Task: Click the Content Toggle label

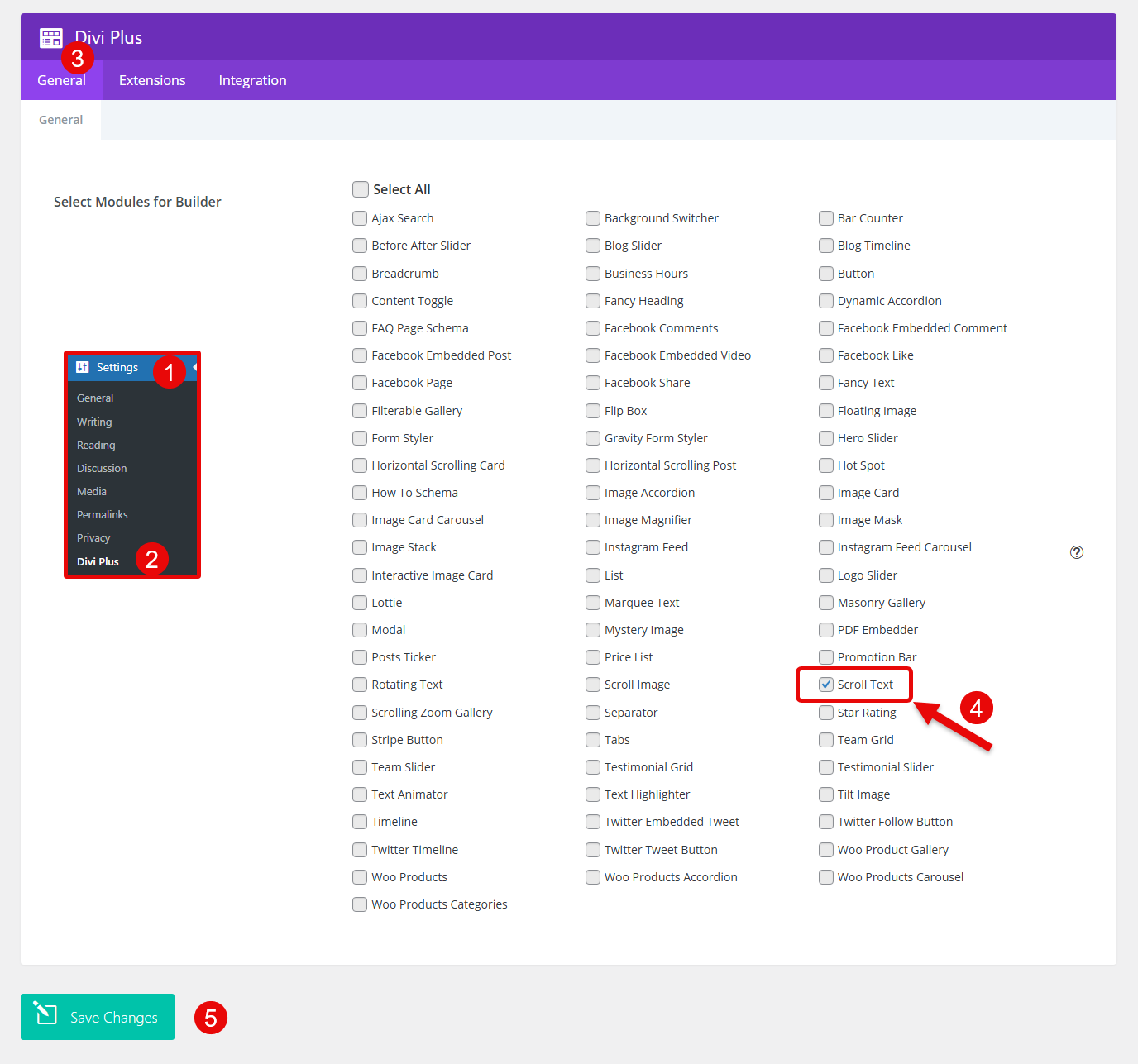Action: click(412, 301)
